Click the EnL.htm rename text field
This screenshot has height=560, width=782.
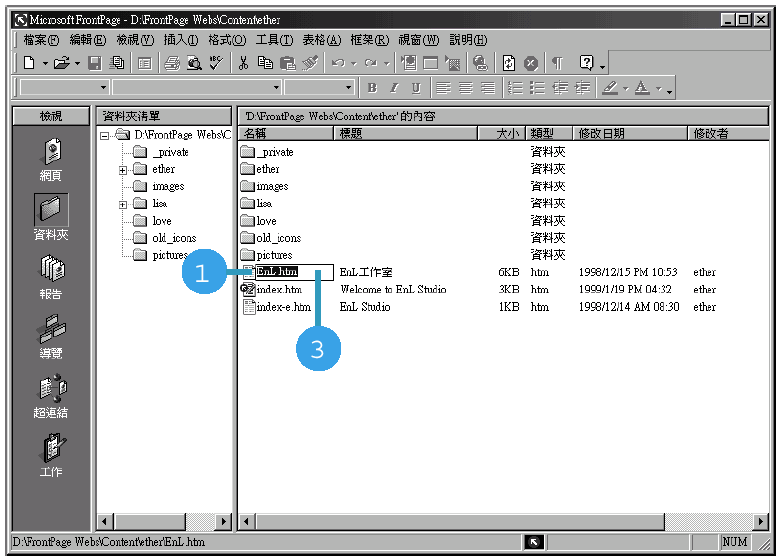pyautogui.click(x=294, y=272)
